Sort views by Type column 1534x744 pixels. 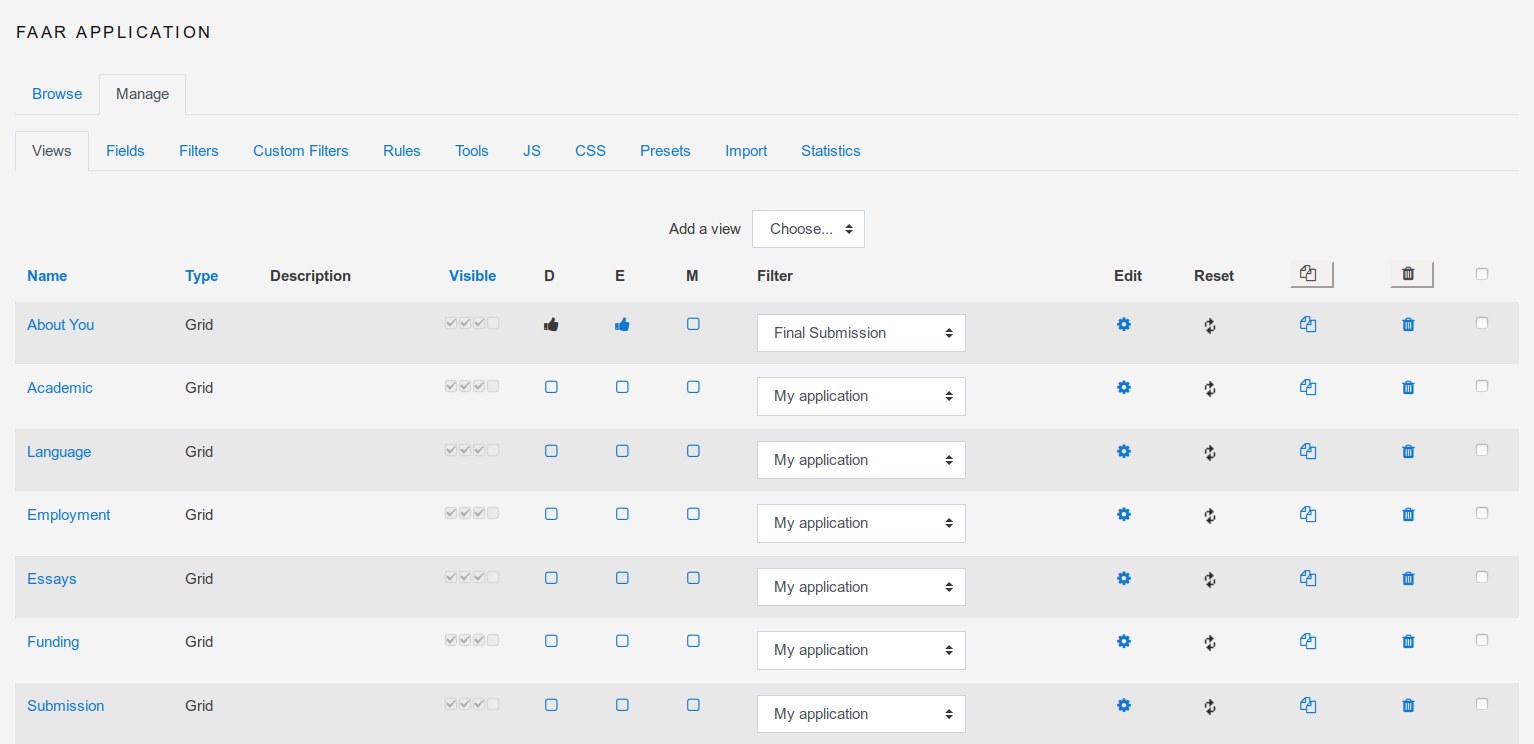(201, 276)
